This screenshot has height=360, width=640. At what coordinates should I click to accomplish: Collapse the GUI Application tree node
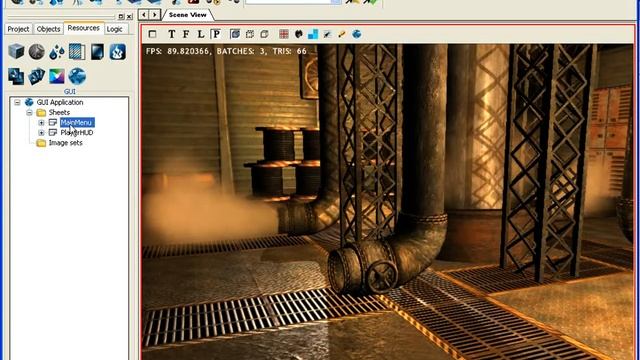[x=17, y=102]
